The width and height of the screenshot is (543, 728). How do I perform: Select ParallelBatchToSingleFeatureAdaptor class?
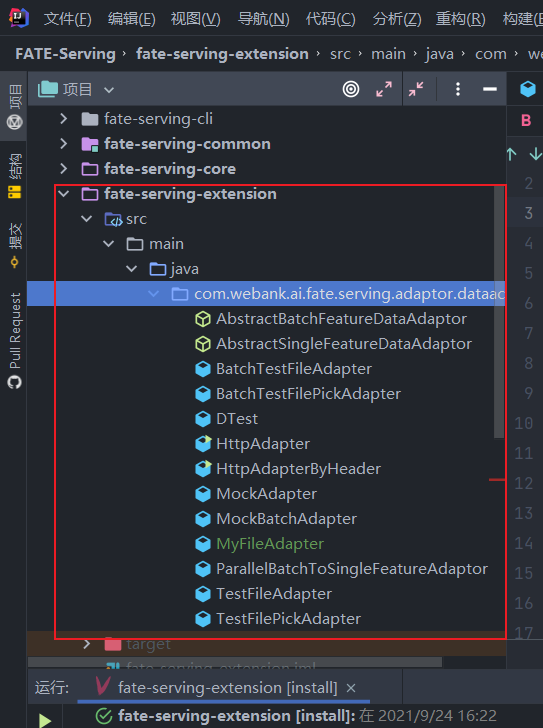352,569
